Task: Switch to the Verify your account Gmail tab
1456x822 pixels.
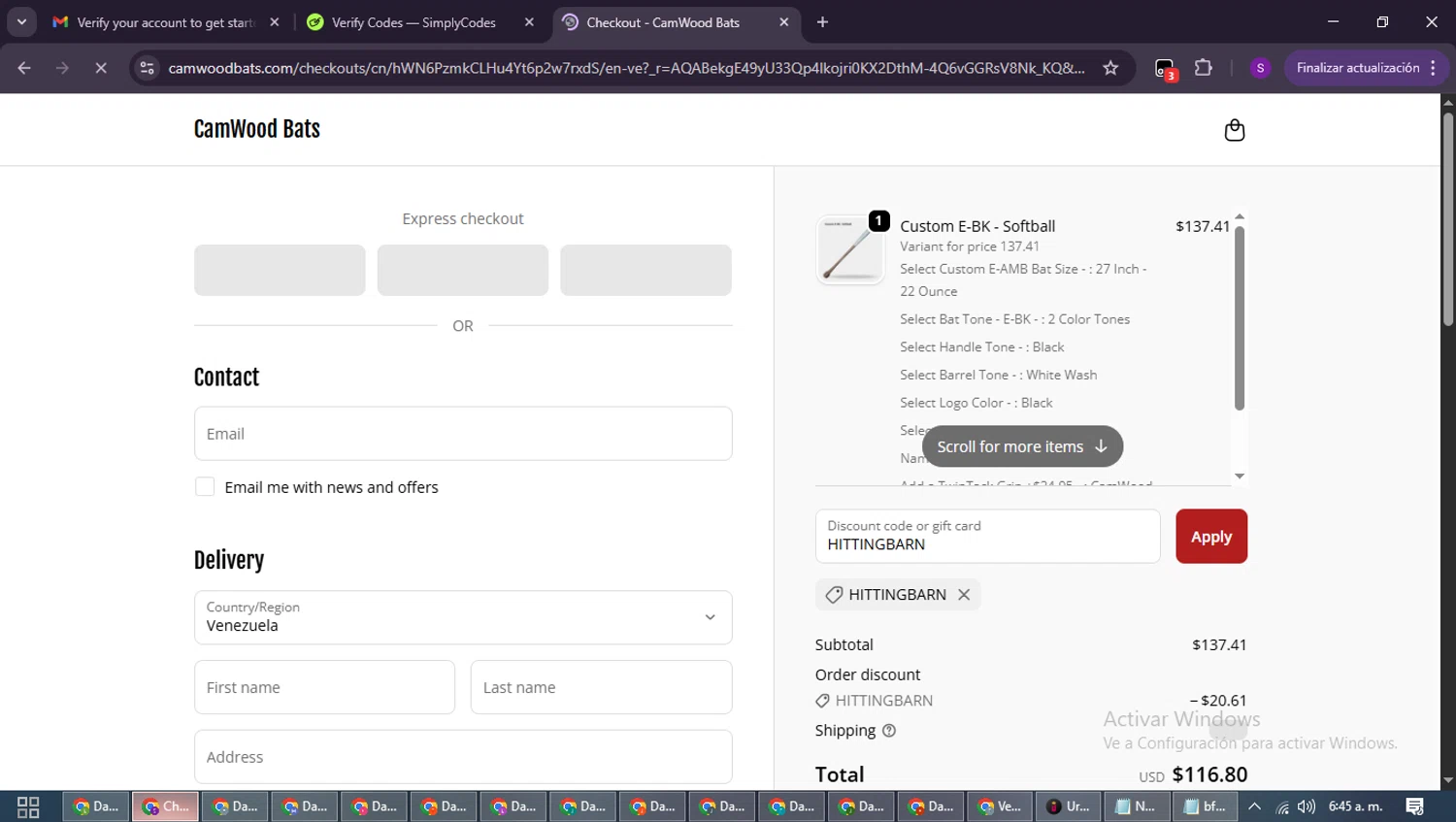Action: (x=165, y=22)
